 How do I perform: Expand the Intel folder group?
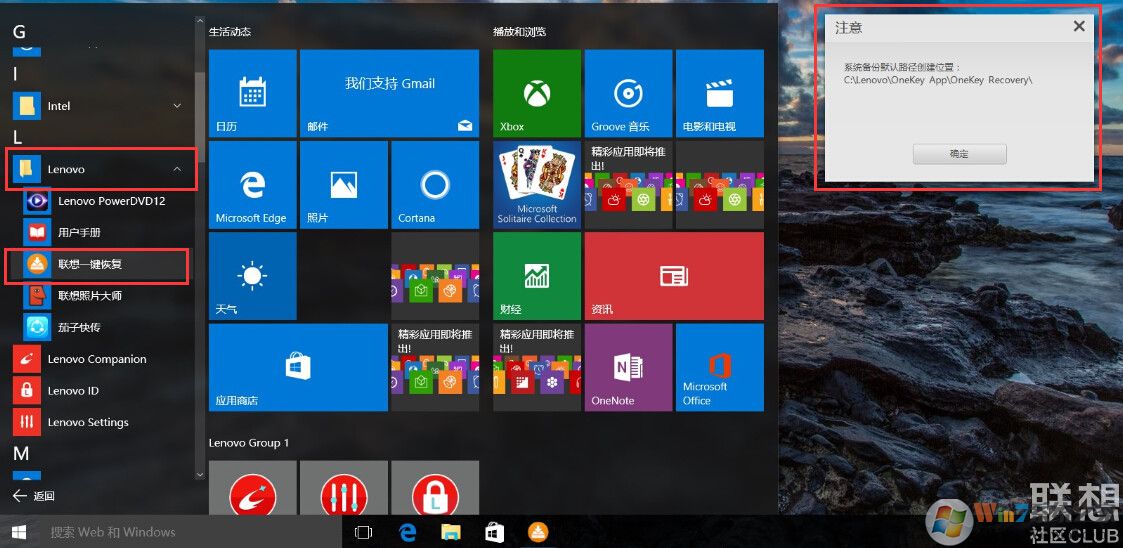(178, 106)
